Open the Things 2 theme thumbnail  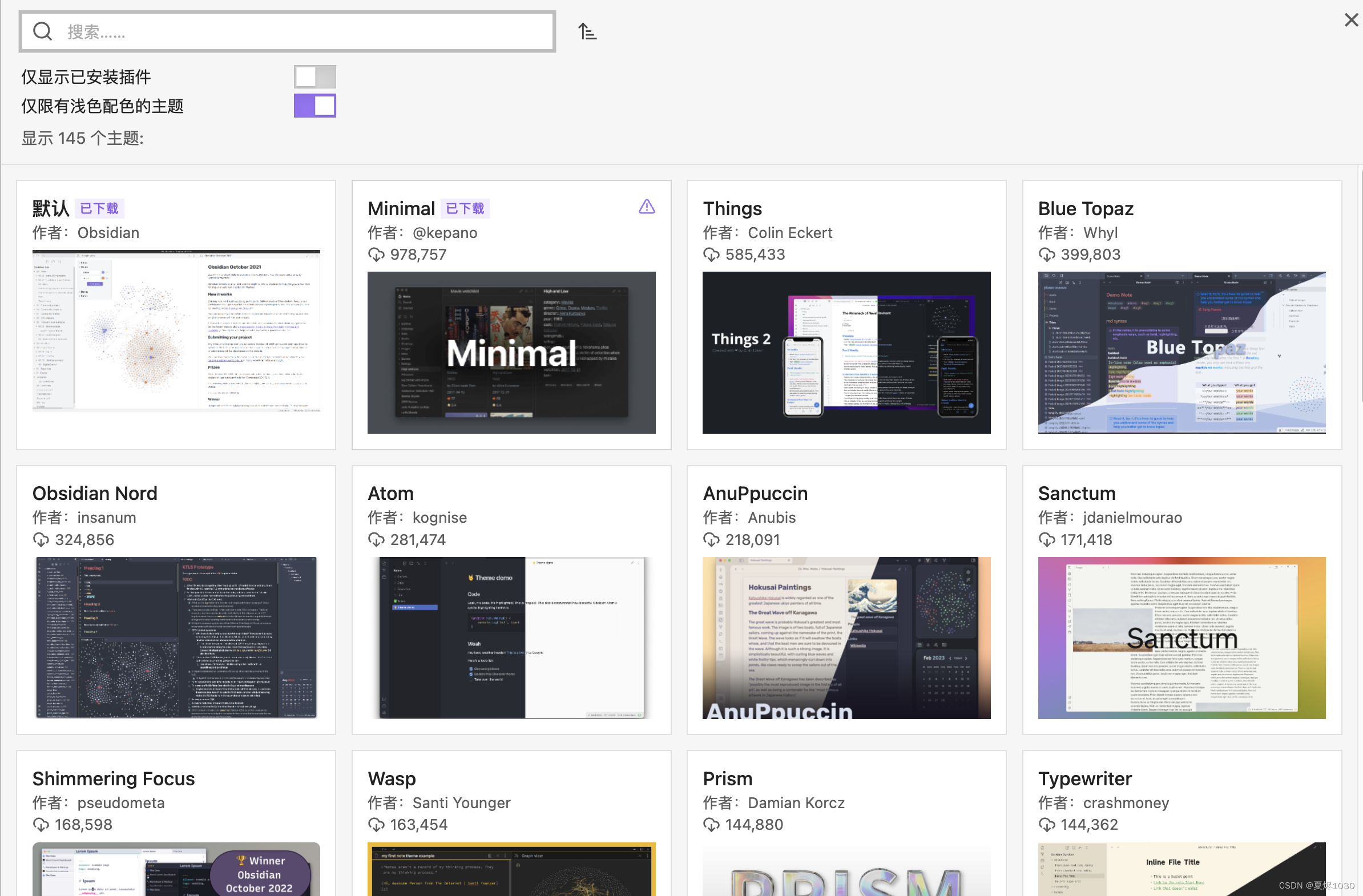click(846, 353)
